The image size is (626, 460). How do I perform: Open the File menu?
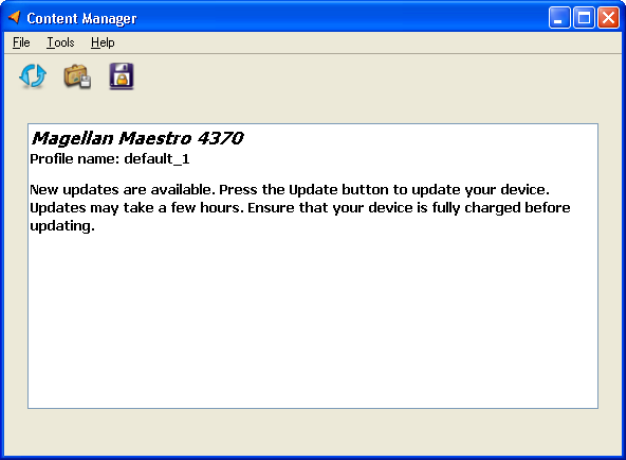tap(21, 42)
